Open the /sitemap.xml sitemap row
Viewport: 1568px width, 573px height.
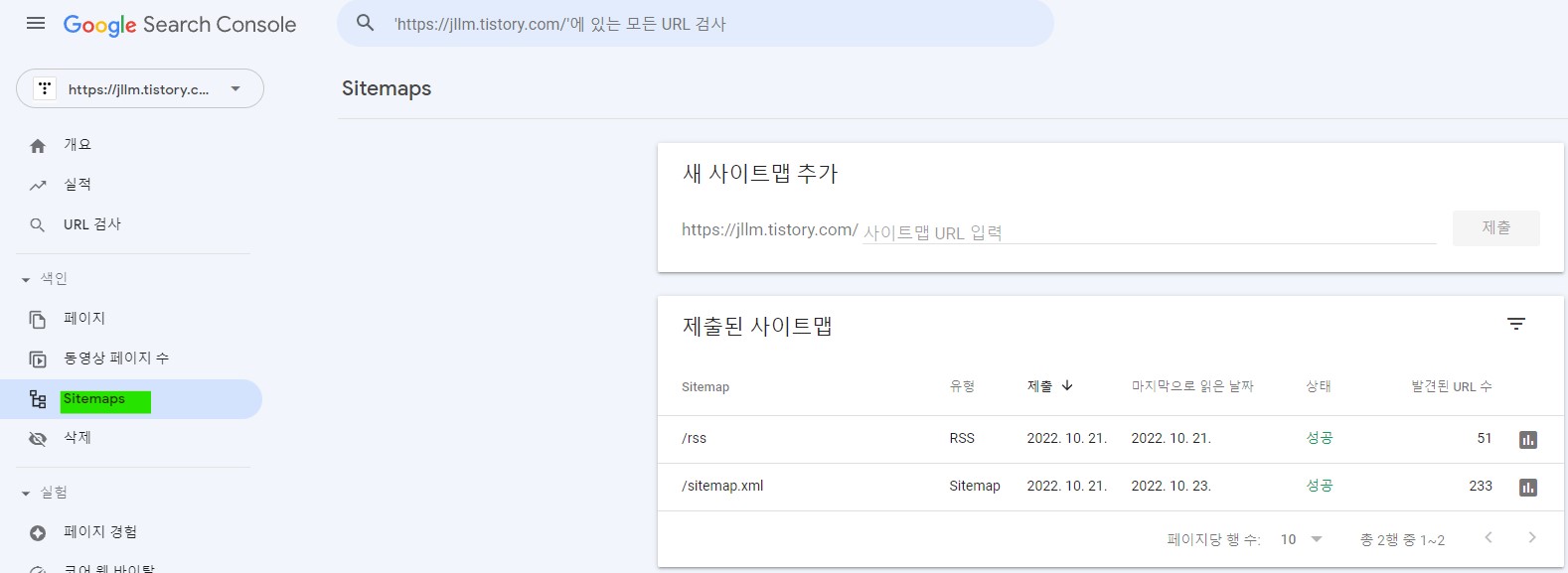coord(1111,487)
